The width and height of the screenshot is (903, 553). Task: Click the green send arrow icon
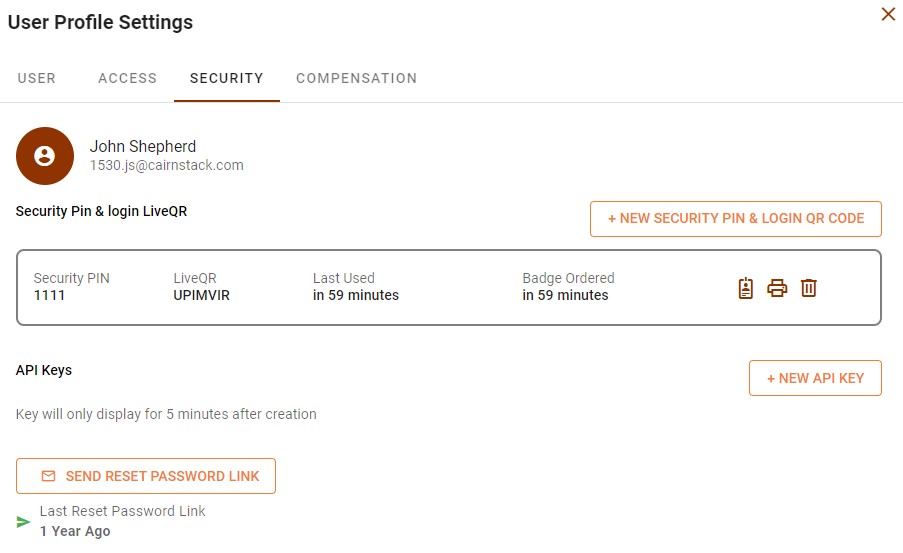[x=24, y=522]
